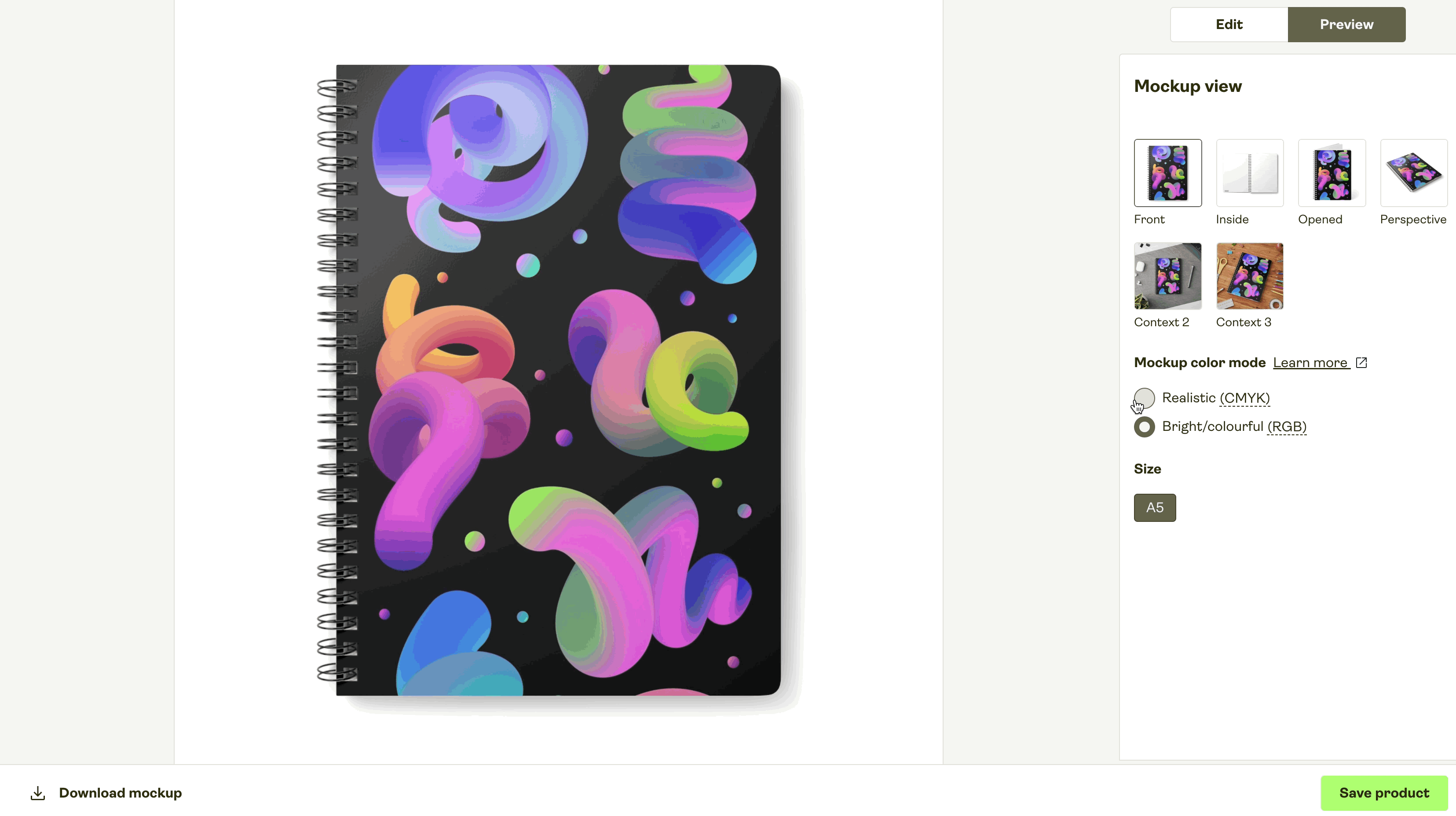Click the Download mockup text
The width and height of the screenshot is (1456, 816).
tap(121, 793)
